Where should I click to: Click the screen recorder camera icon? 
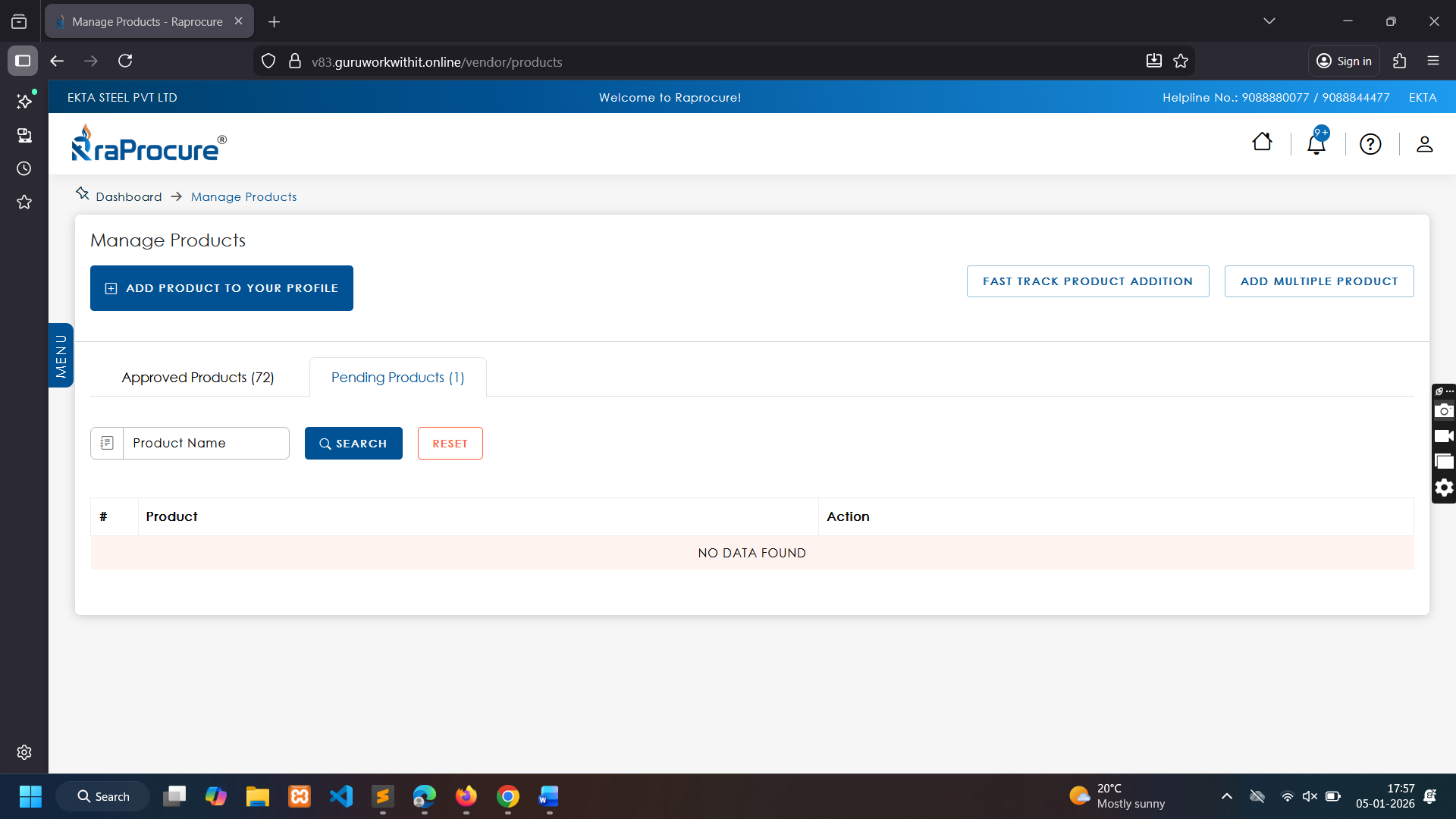pyautogui.click(x=1444, y=410)
